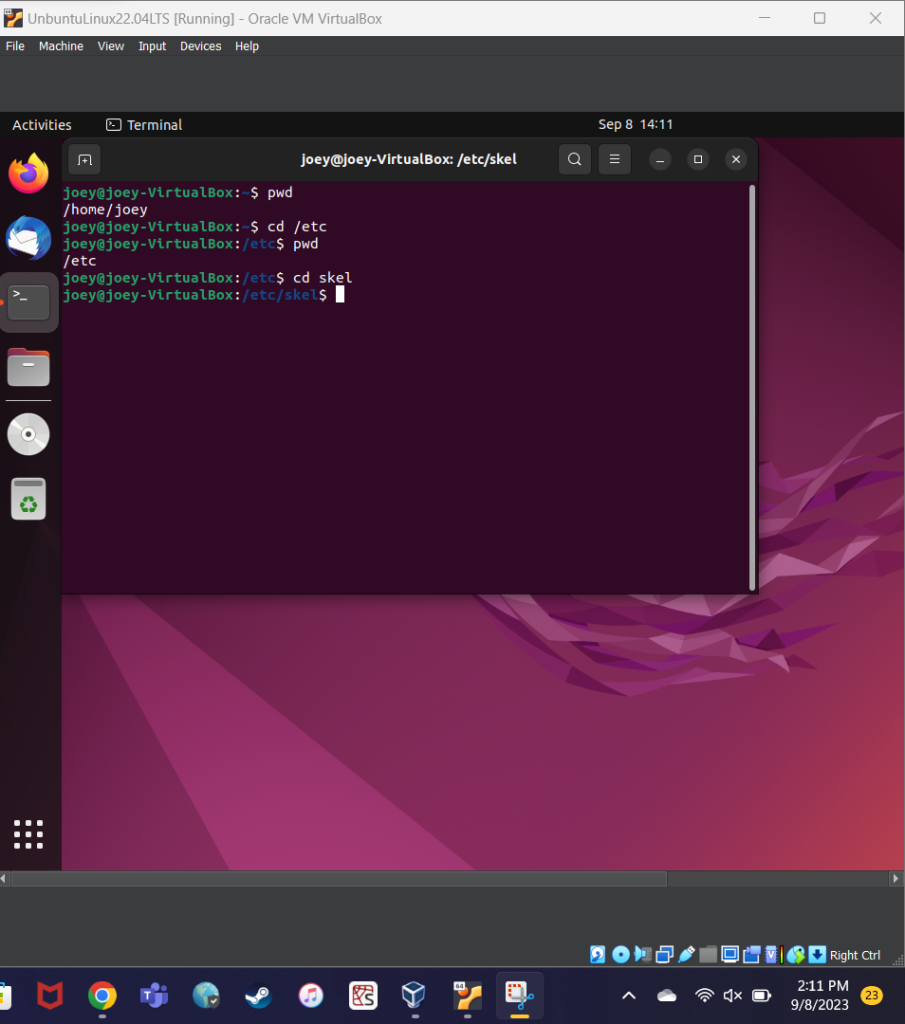
Task: Open the Devices menu
Action: coord(200,46)
